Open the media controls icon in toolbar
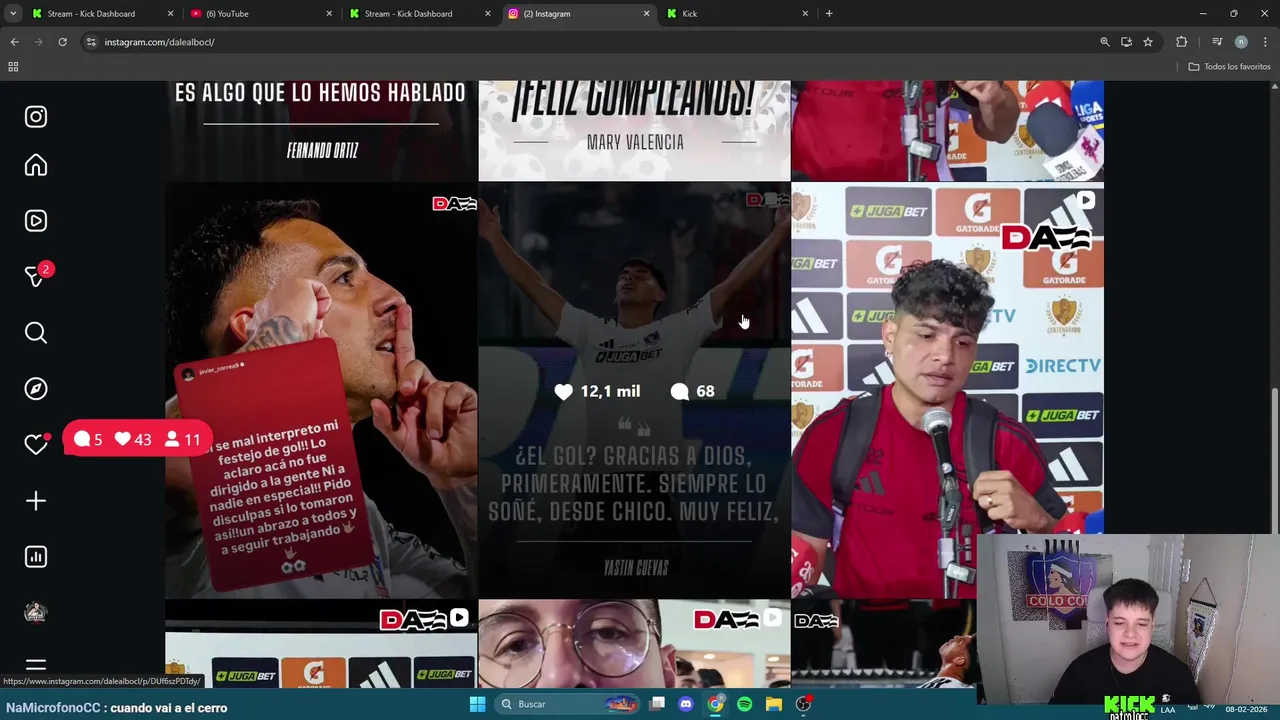Viewport: 1280px width, 720px height. click(x=1217, y=42)
